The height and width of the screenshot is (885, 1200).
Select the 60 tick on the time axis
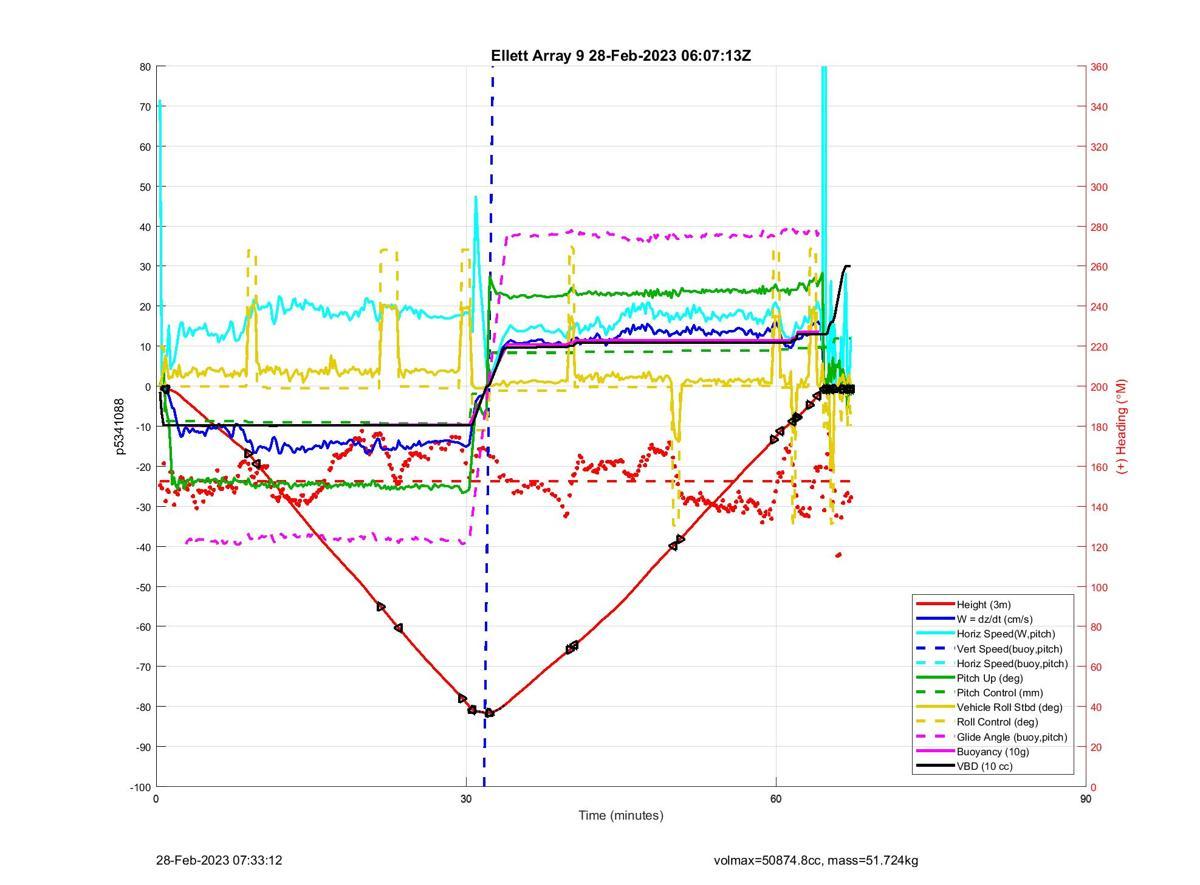[x=775, y=799]
